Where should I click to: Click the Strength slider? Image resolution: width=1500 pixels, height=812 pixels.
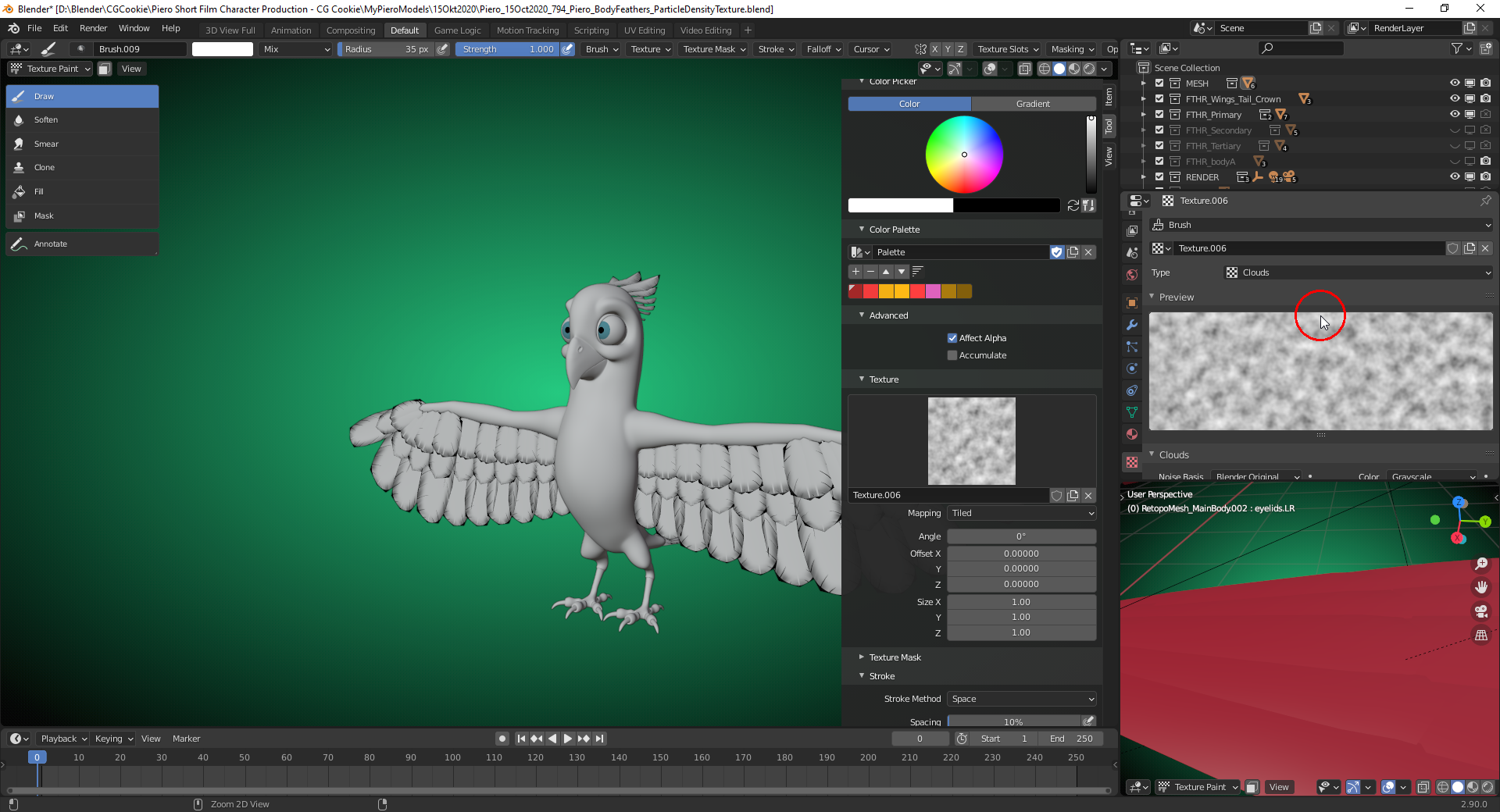coord(508,49)
